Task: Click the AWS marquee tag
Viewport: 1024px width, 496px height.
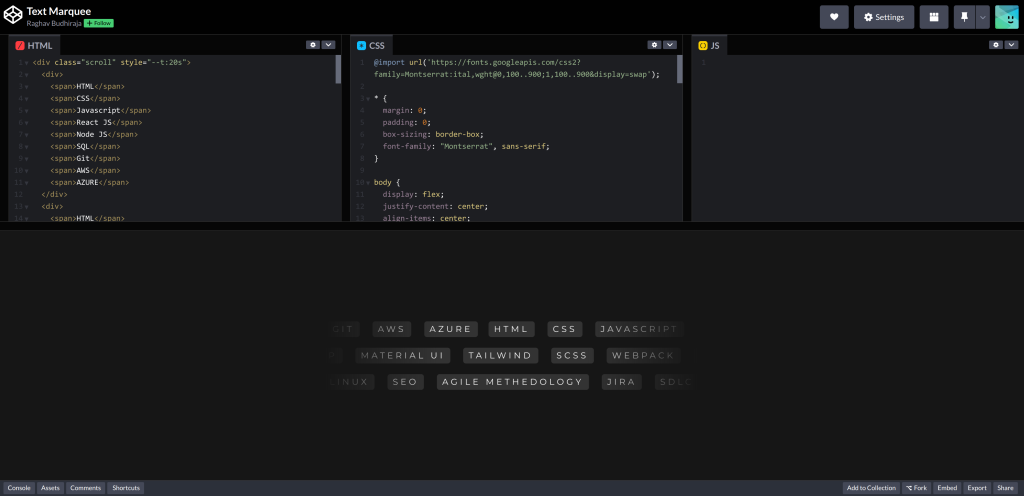Action: [392, 329]
